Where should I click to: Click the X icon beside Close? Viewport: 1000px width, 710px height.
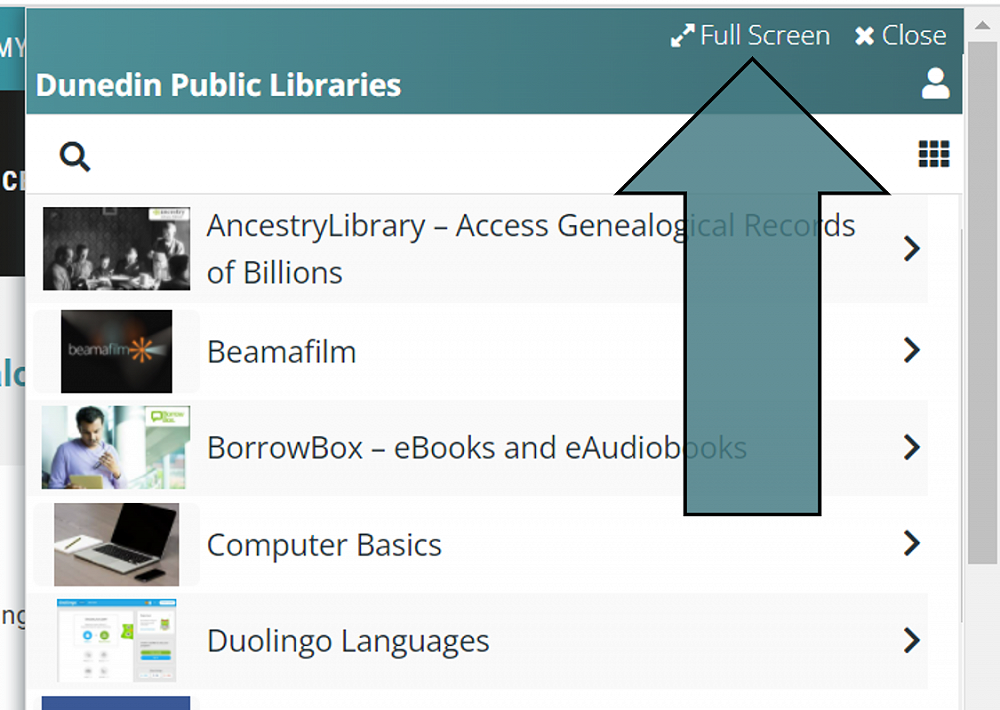click(864, 36)
